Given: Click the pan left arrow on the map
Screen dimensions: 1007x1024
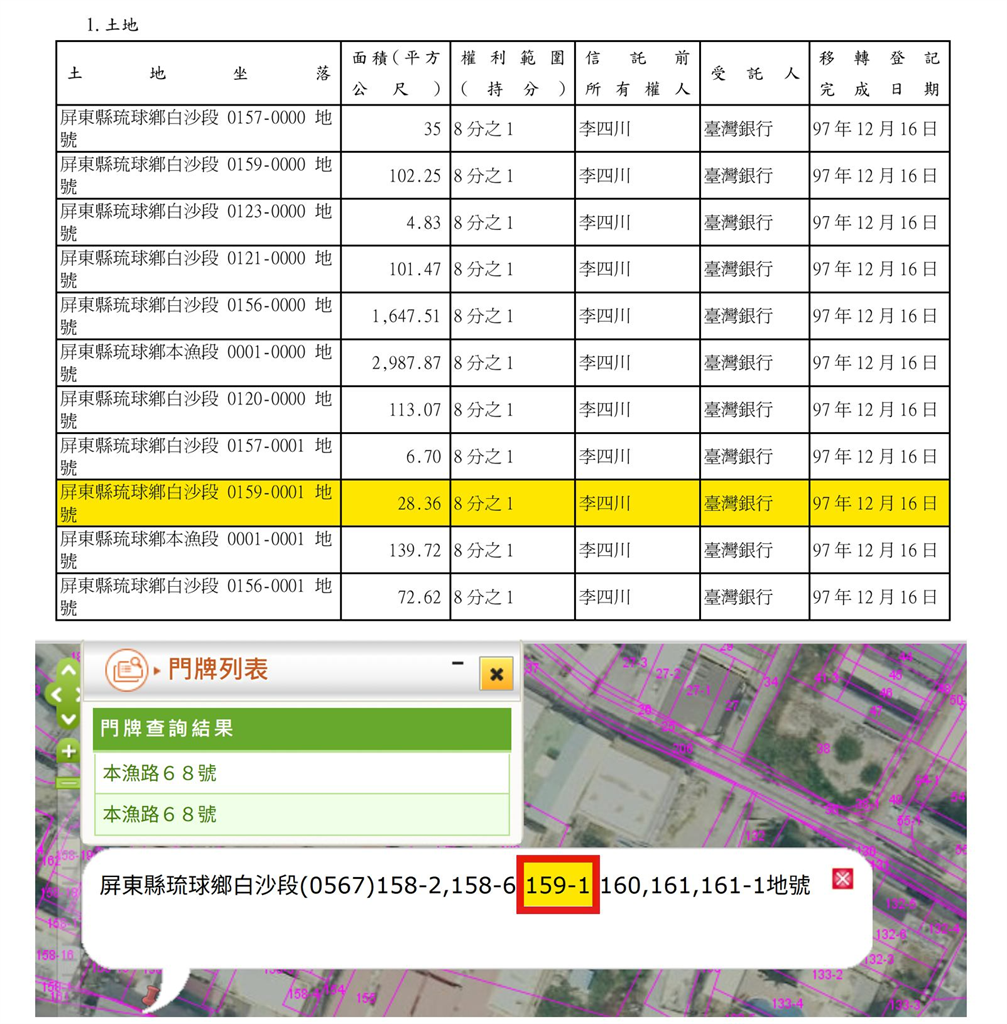Looking at the screenshot, I should (x=57, y=693).
